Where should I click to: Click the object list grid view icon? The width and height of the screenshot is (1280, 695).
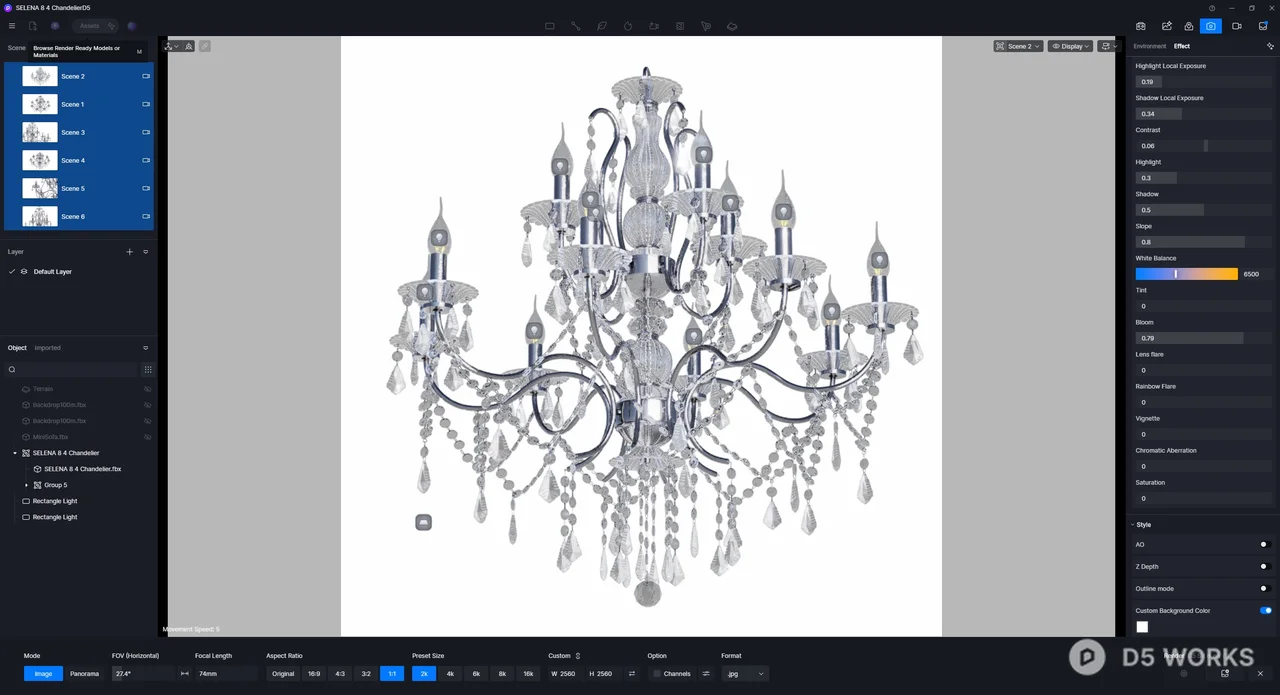148,369
